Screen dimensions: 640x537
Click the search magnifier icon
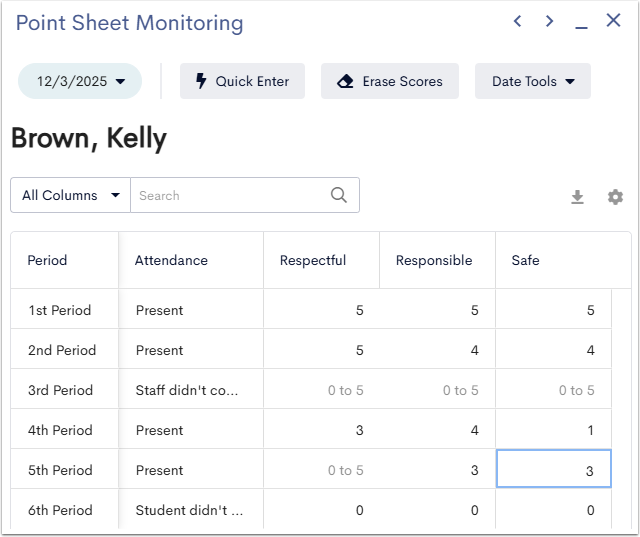click(x=339, y=195)
